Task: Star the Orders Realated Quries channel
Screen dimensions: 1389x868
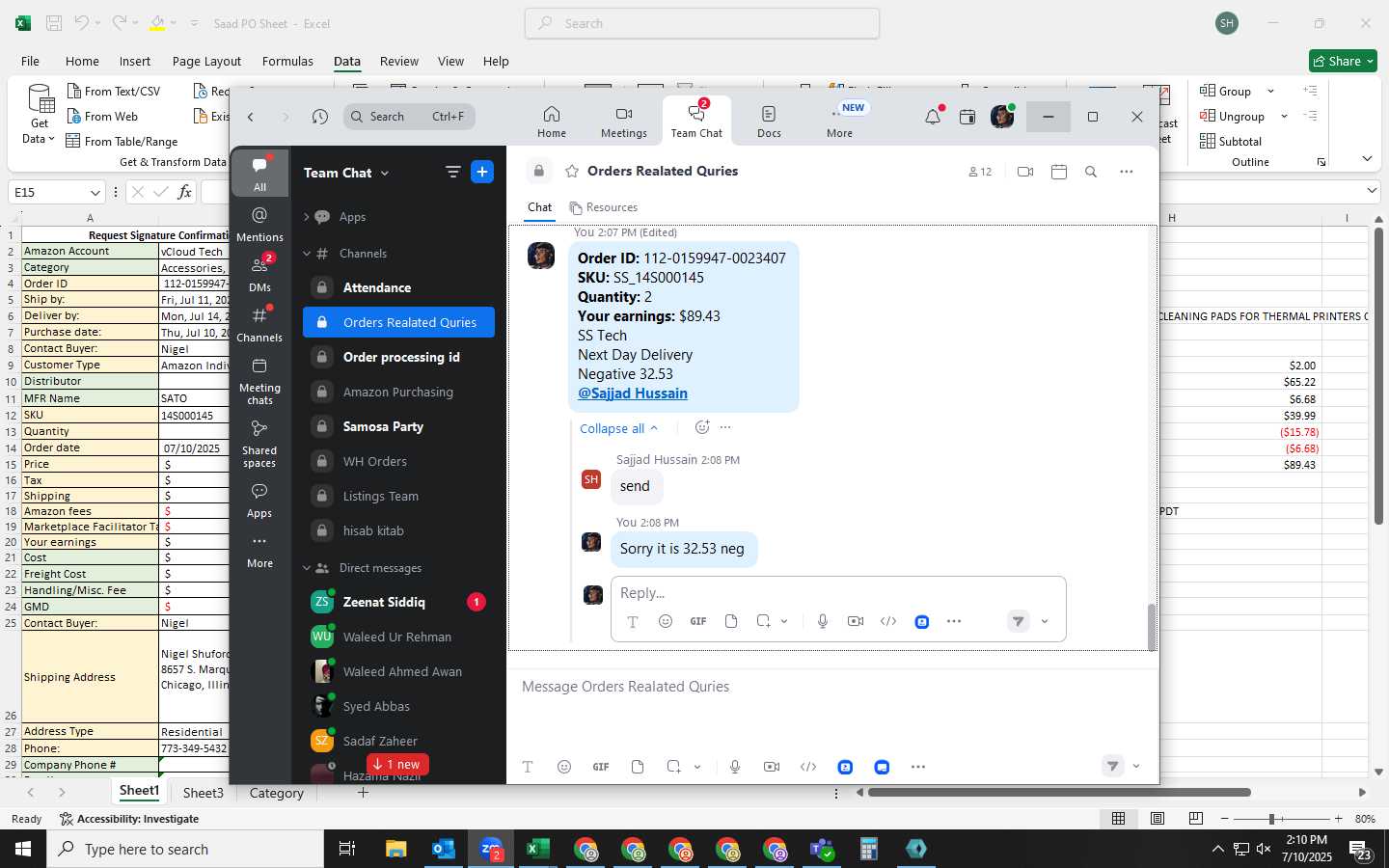Action: [572, 171]
